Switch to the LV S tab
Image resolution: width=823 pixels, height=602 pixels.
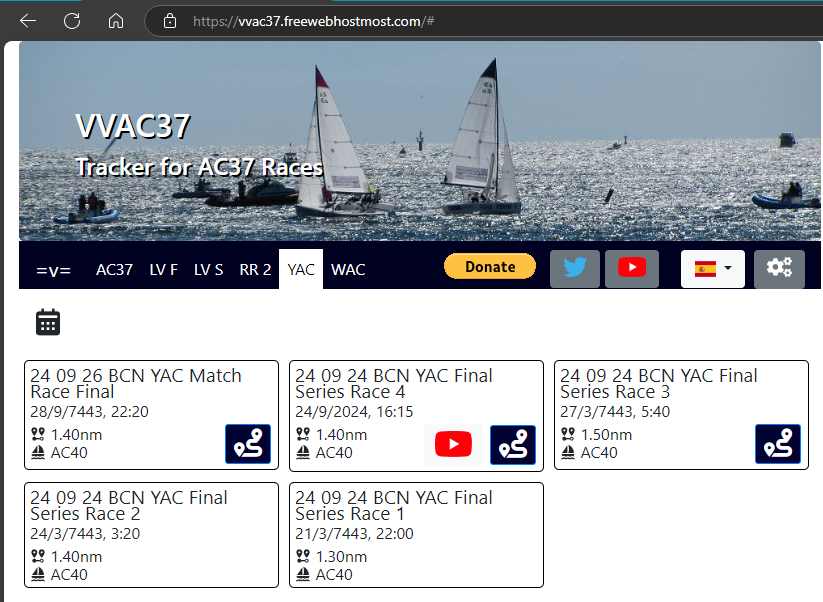pyautogui.click(x=208, y=270)
